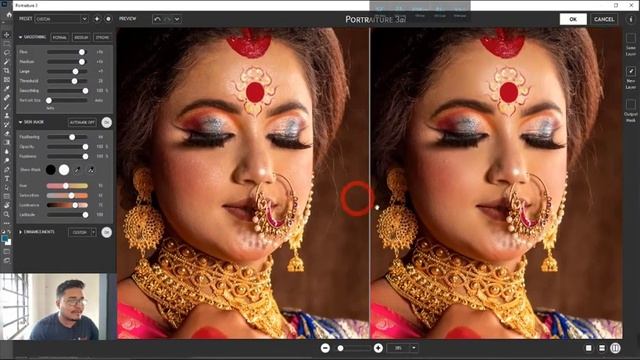Image resolution: width=640 pixels, height=360 pixels.
Task: Click the undo arrow icon
Action: click(x=157, y=19)
